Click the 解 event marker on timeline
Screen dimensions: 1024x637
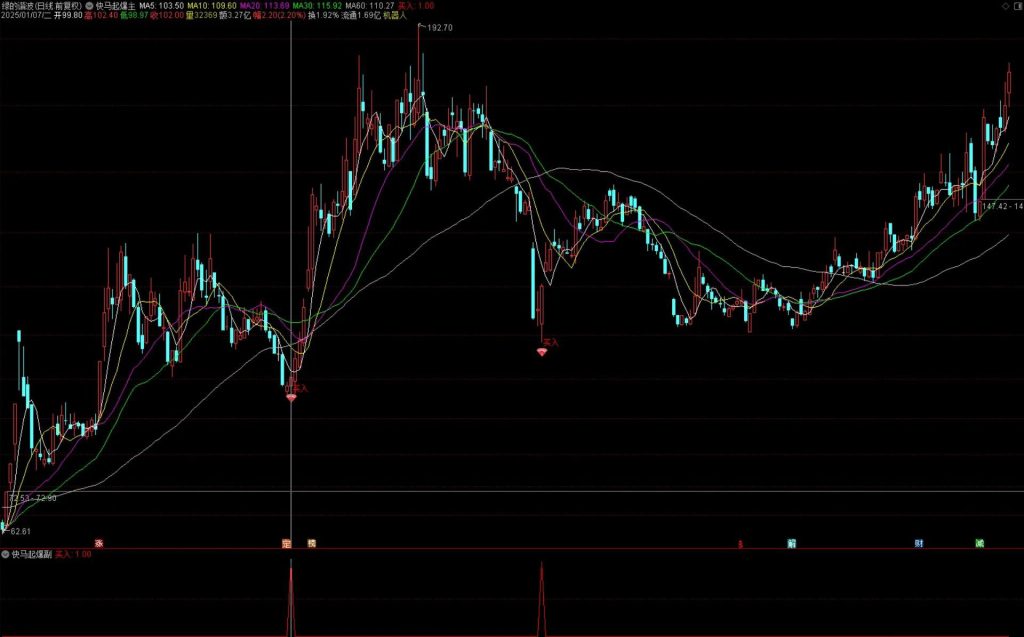(791, 544)
